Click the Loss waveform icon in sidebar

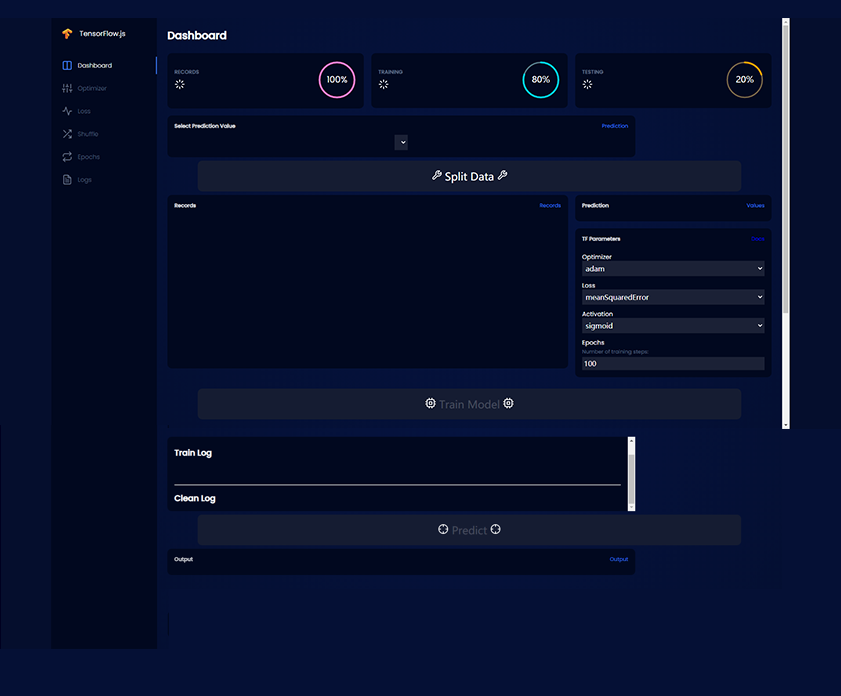pyautogui.click(x=67, y=111)
